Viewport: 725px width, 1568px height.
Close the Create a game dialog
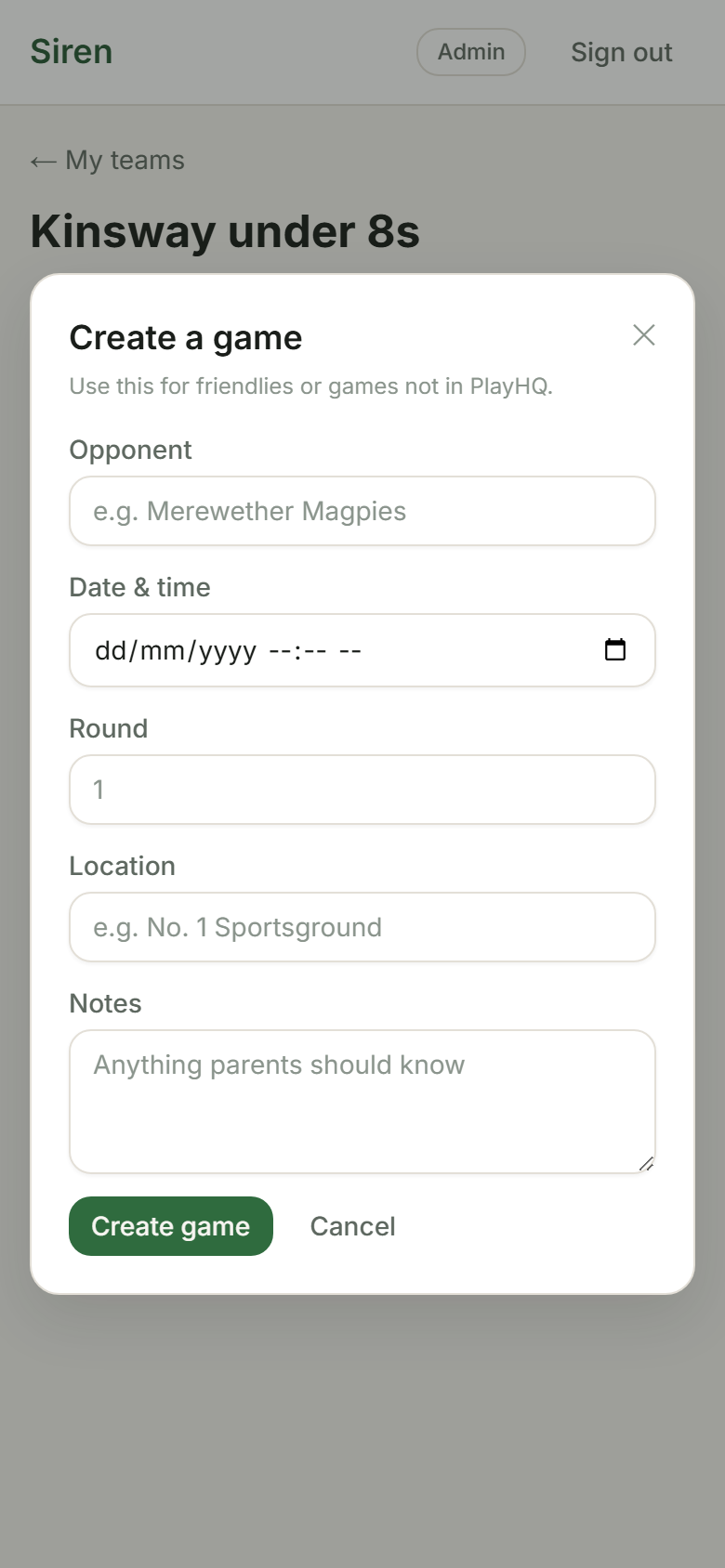(x=644, y=335)
